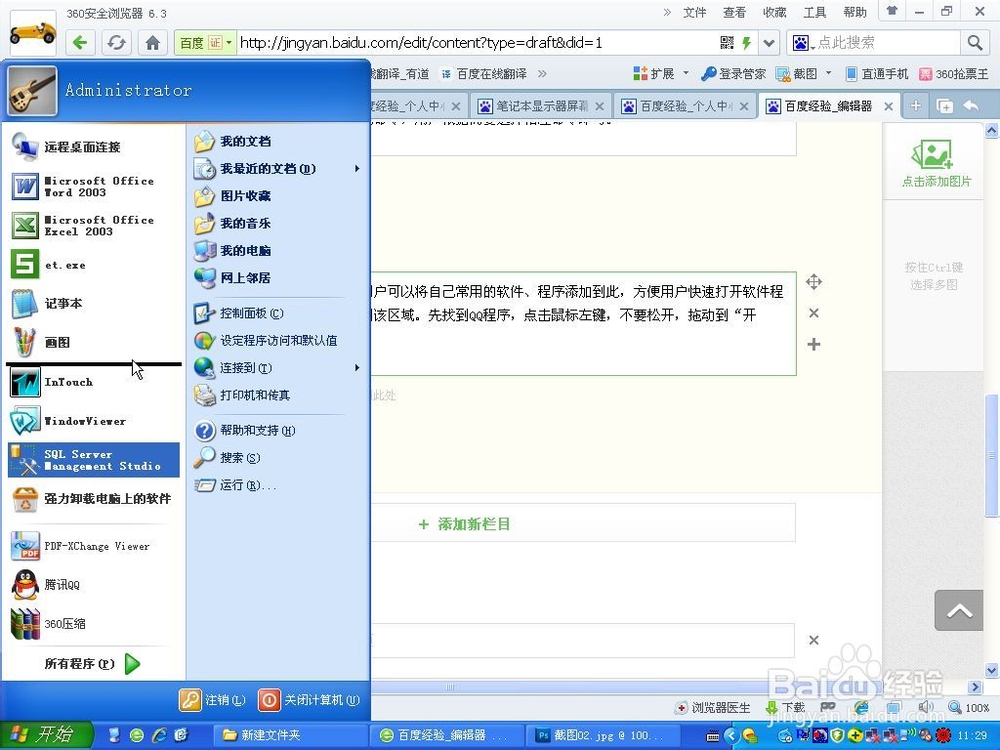The height and width of the screenshot is (750, 1000).
Task: Open the 工具 browser menu
Action: tap(814, 12)
